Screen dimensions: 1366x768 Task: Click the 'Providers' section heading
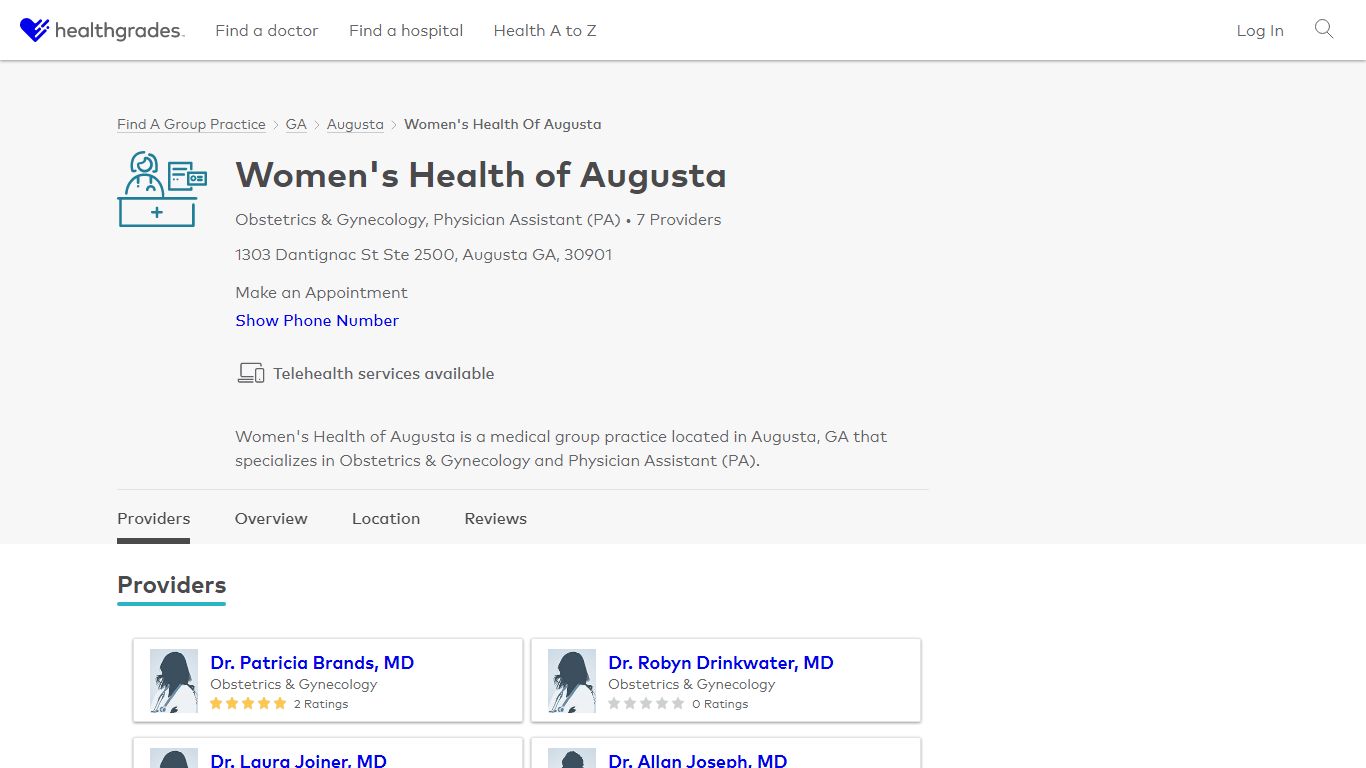(x=172, y=585)
